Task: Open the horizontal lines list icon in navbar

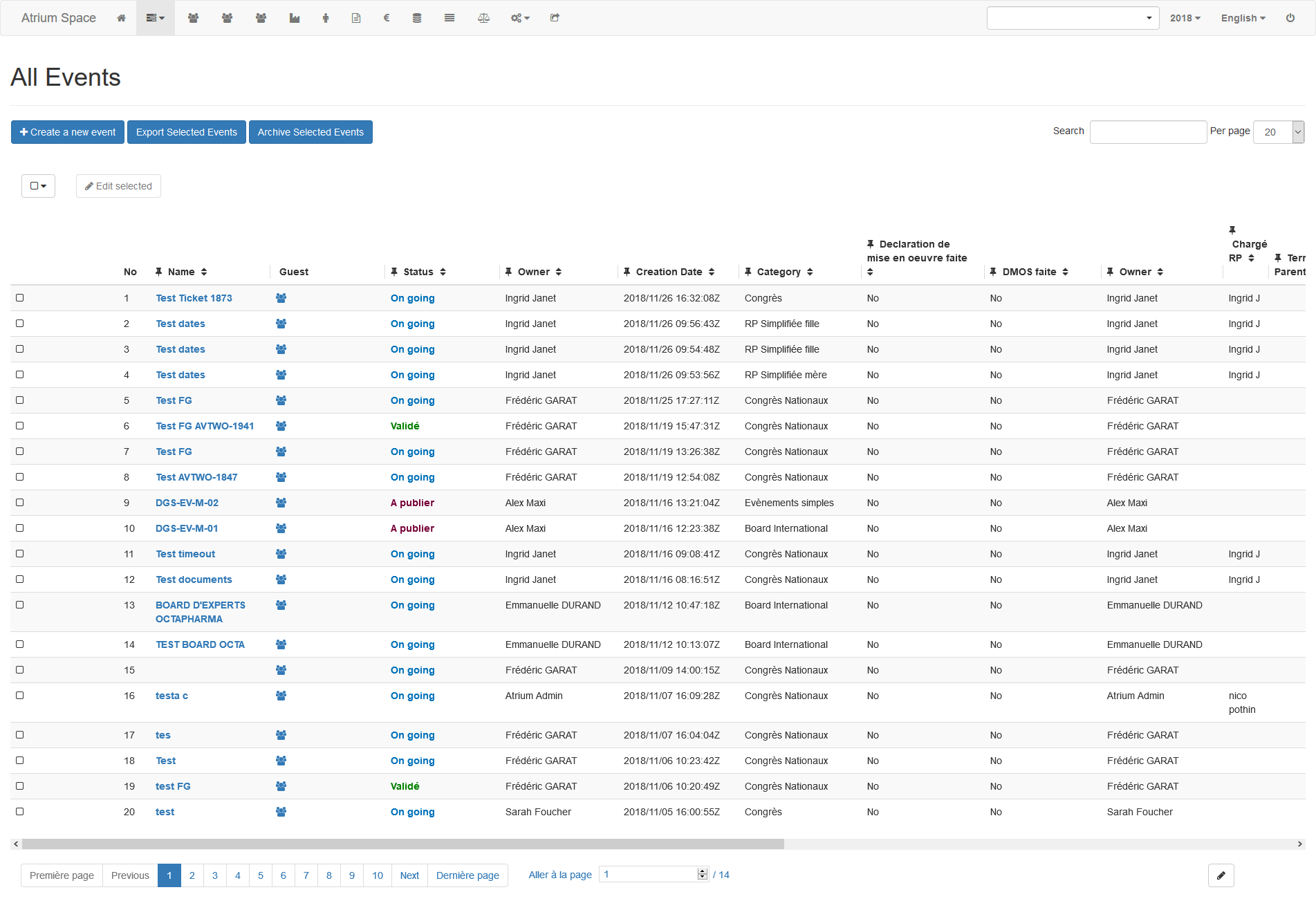Action: 450,18
